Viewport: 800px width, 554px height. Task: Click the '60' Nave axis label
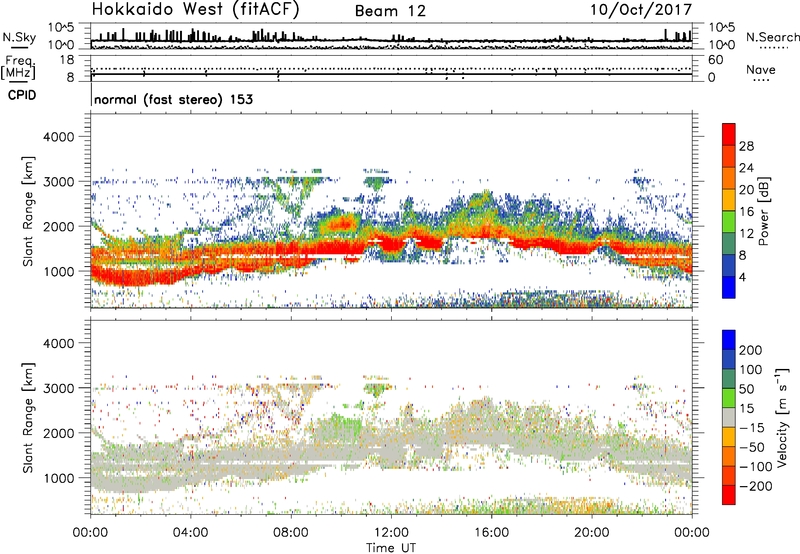[715, 60]
